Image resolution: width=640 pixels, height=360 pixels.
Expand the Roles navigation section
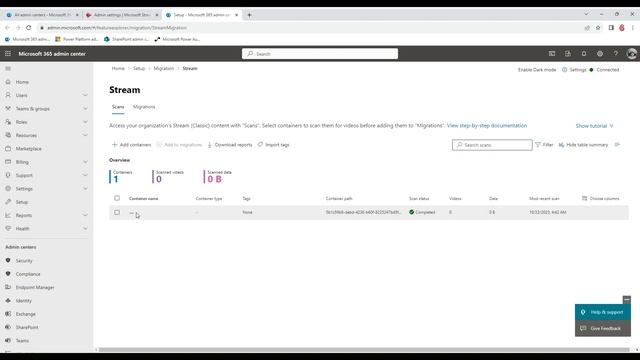[x=85, y=122]
